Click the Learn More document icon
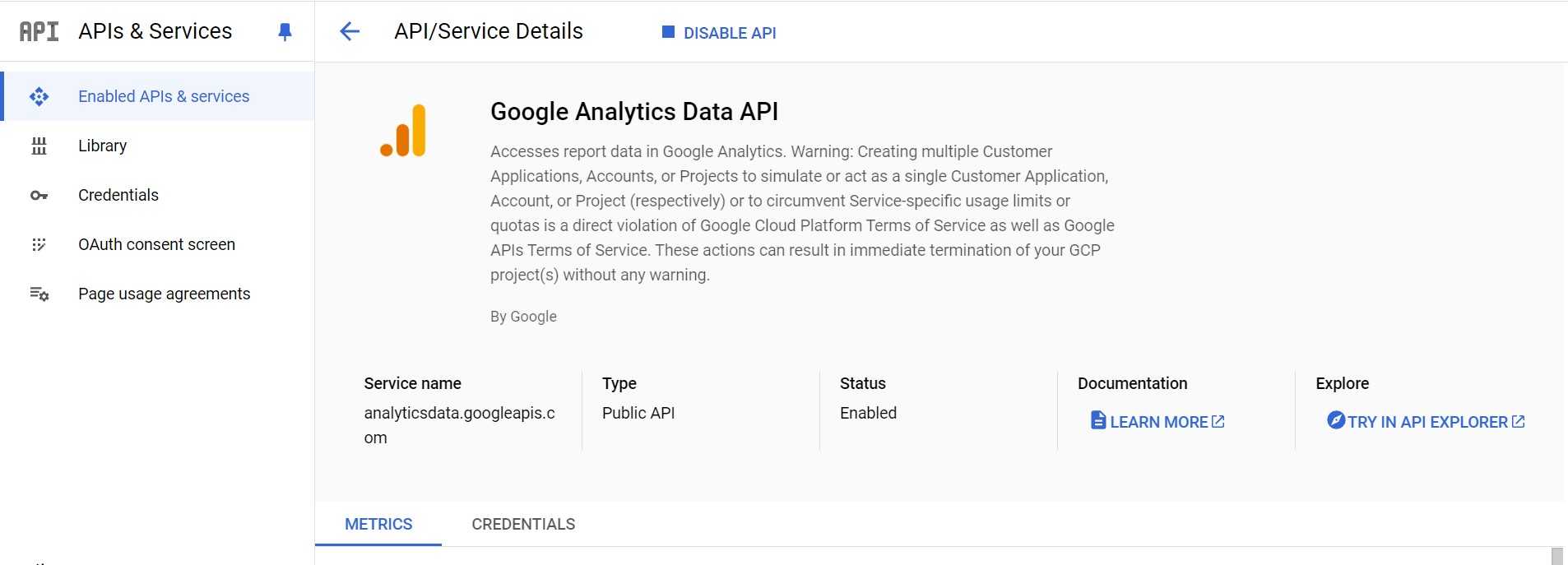The width and height of the screenshot is (1568, 565). coord(1098,420)
